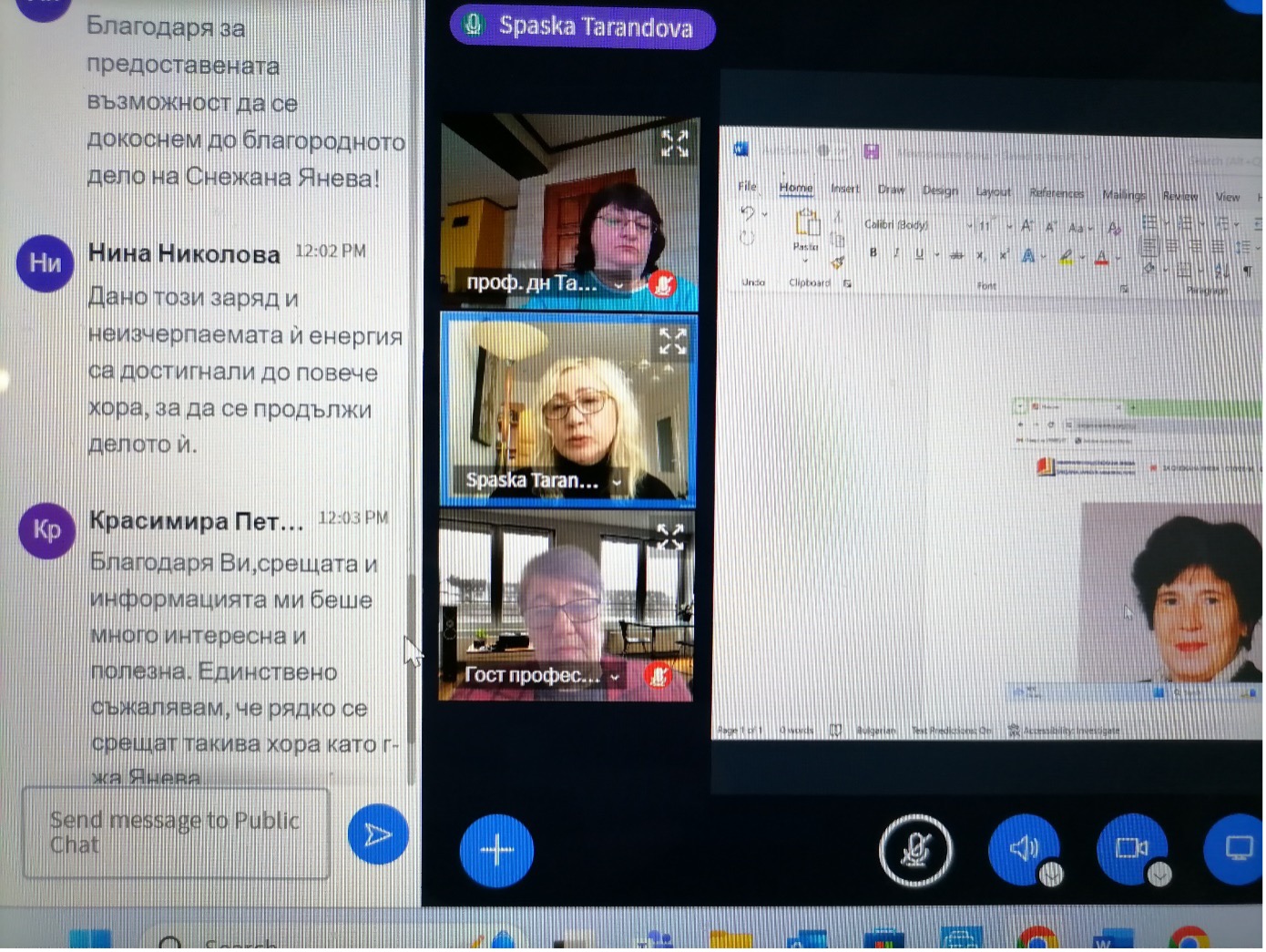Viewport: 1266px width, 952px height.
Task: Open the "Гост профес..." name dropdown
Action: (615, 677)
